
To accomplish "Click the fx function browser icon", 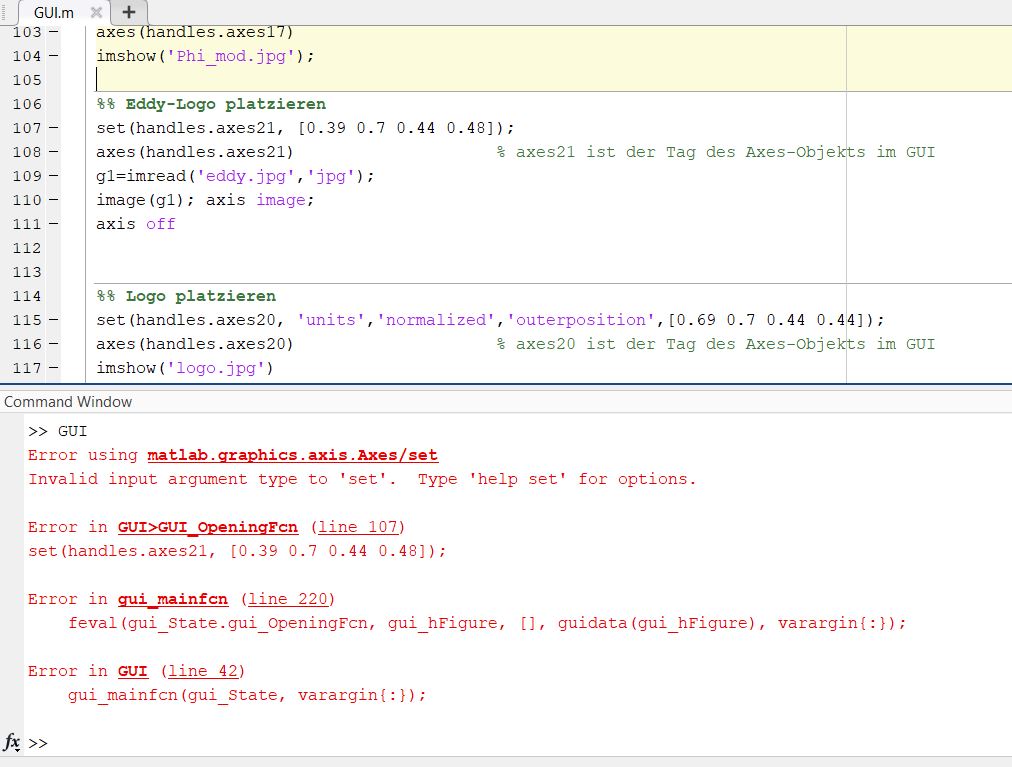I will point(12,743).
